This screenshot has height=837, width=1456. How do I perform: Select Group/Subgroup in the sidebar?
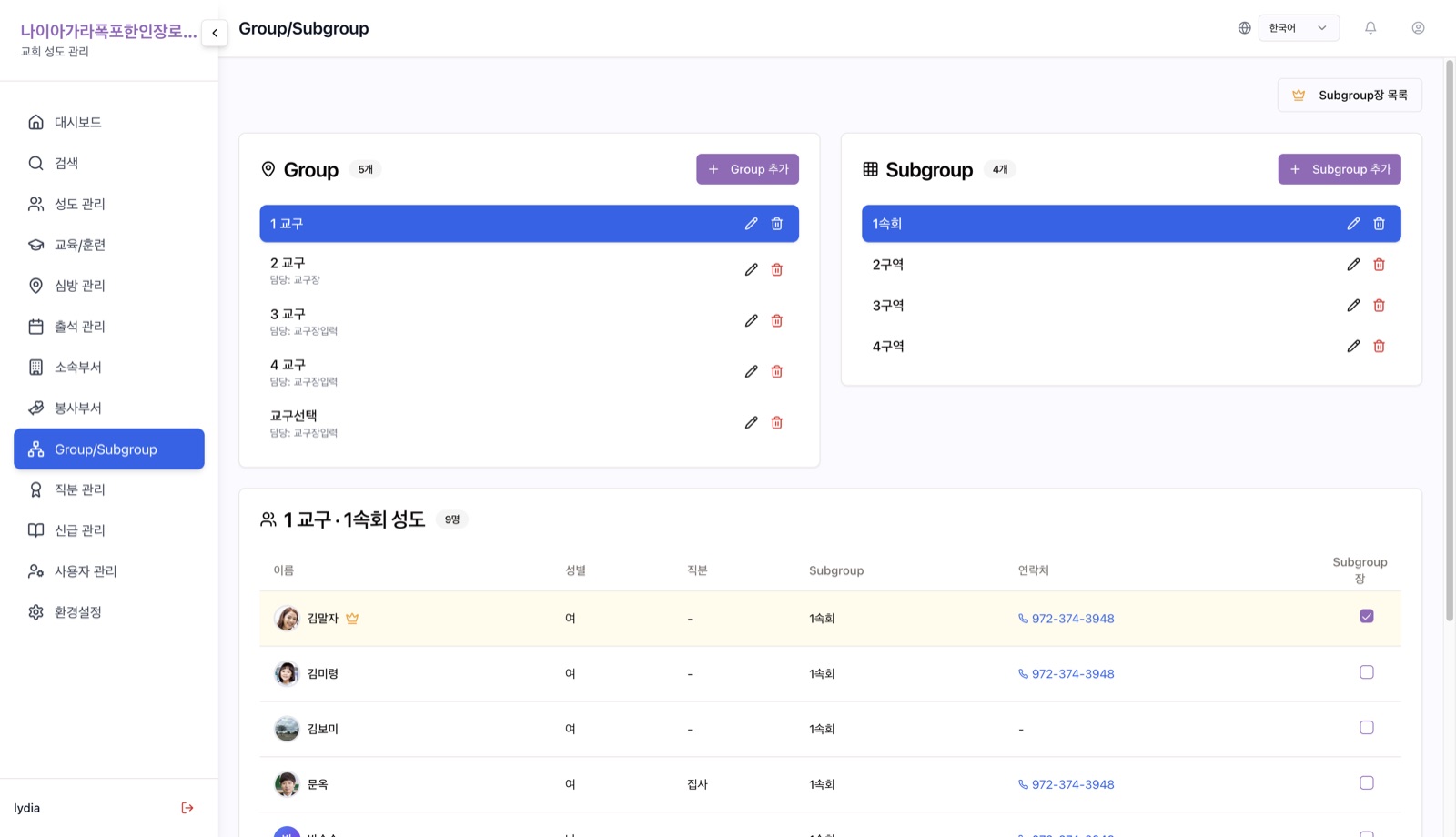[x=109, y=449]
